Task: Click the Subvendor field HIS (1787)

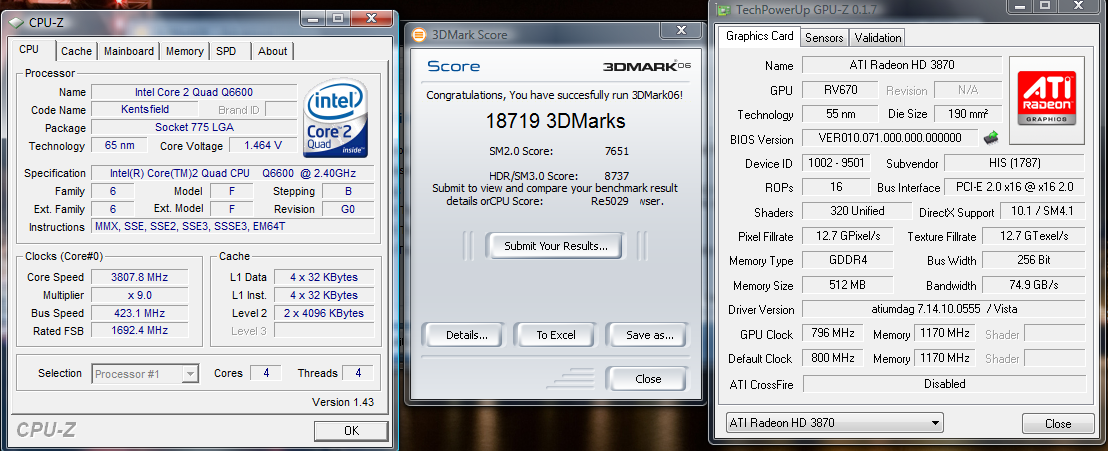Action: point(1014,163)
